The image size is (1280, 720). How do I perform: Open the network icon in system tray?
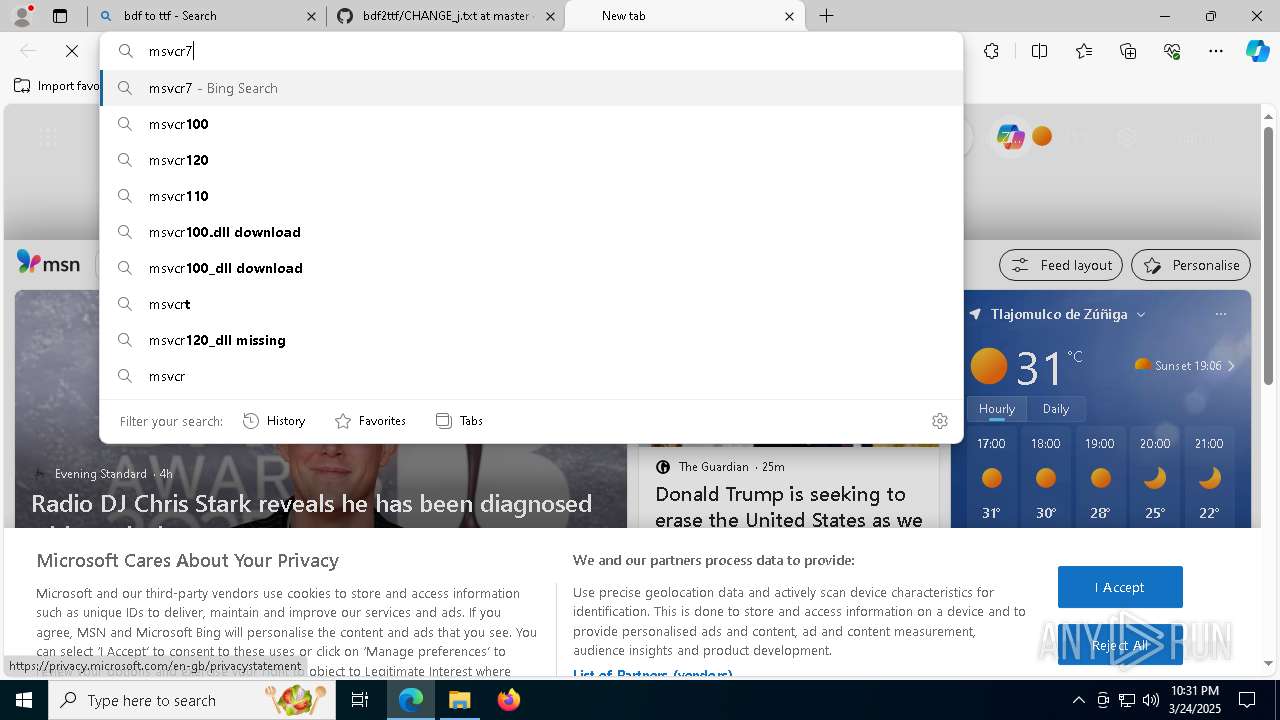click(x=1127, y=700)
